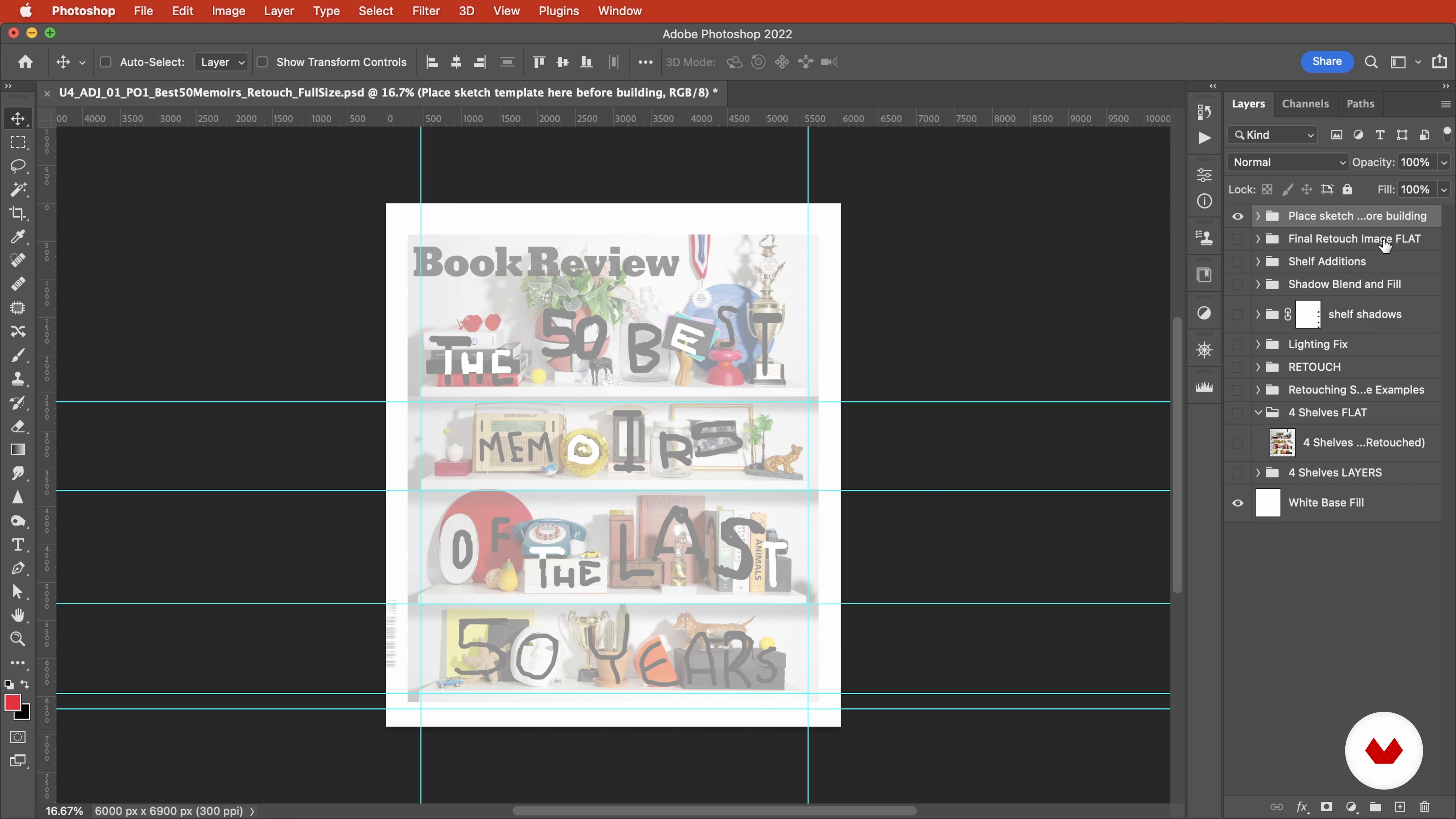Image resolution: width=1456 pixels, height=819 pixels.
Task: Select the Horizontal Type tool
Action: pyautogui.click(x=17, y=544)
